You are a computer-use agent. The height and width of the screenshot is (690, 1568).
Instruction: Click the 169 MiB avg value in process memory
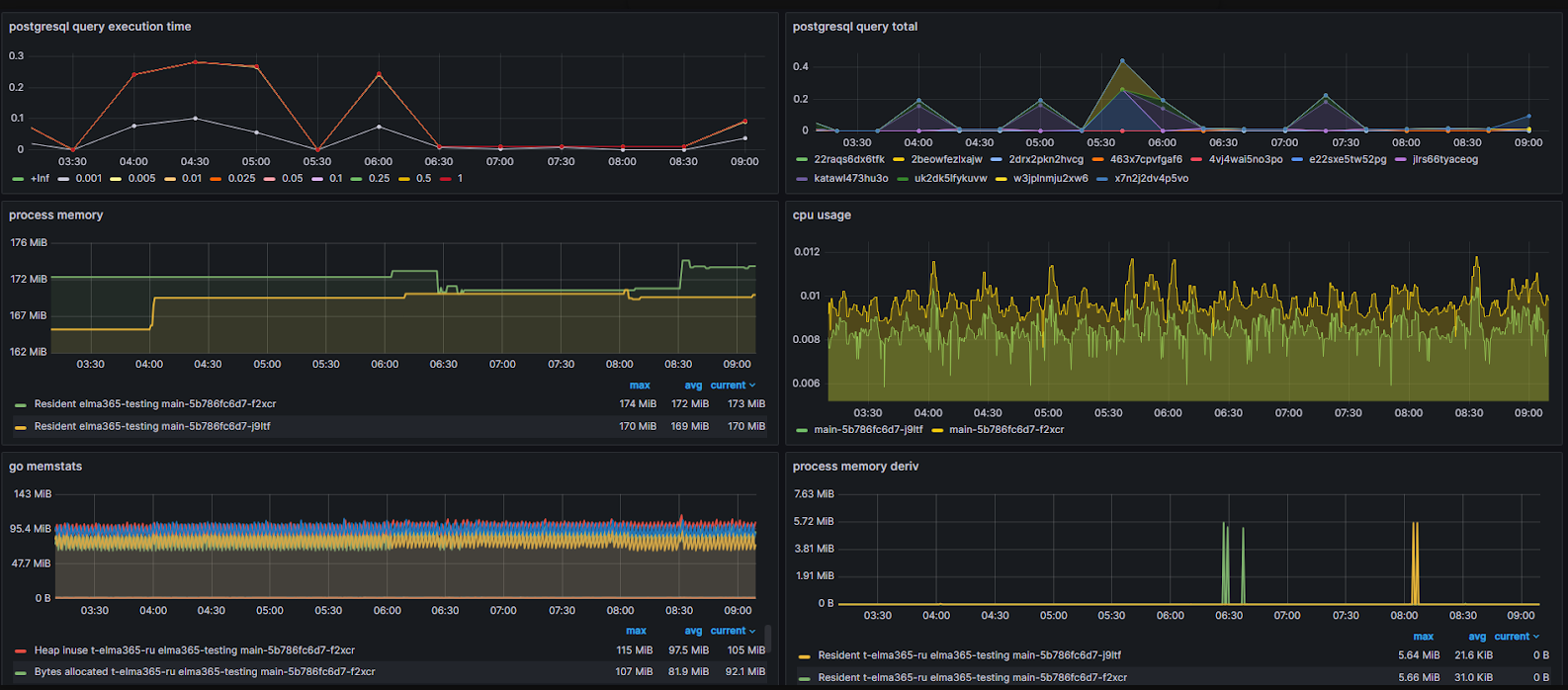click(690, 426)
